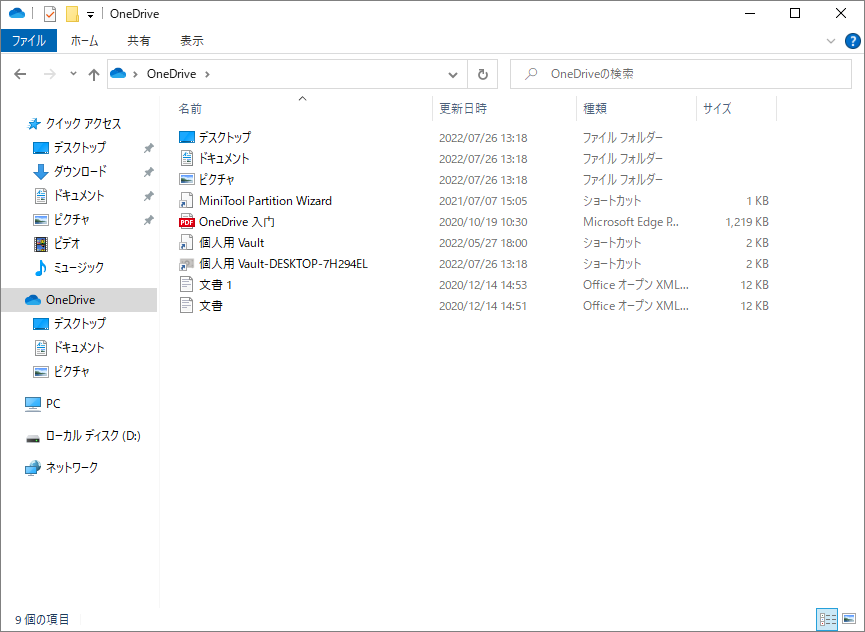The width and height of the screenshot is (865, 632).
Task: Open Quick Access Toolbar customize dropdown
Action: tap(90, 15)
